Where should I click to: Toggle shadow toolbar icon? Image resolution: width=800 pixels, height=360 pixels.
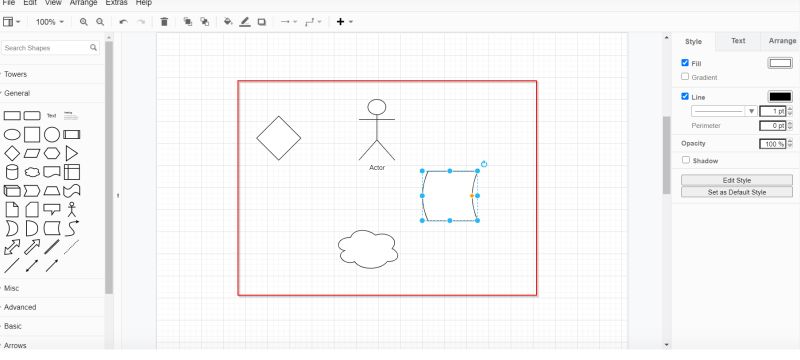[x=262, y=22]
